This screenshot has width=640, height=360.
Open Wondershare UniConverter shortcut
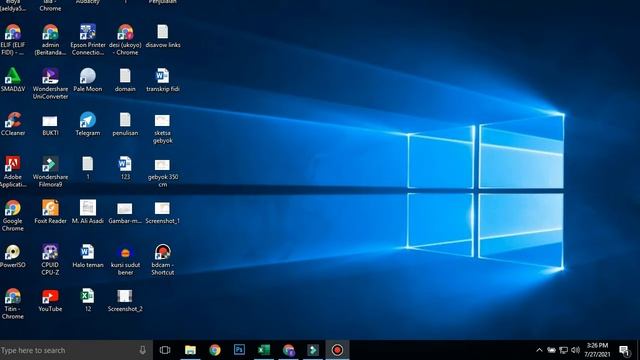[50, 84]
